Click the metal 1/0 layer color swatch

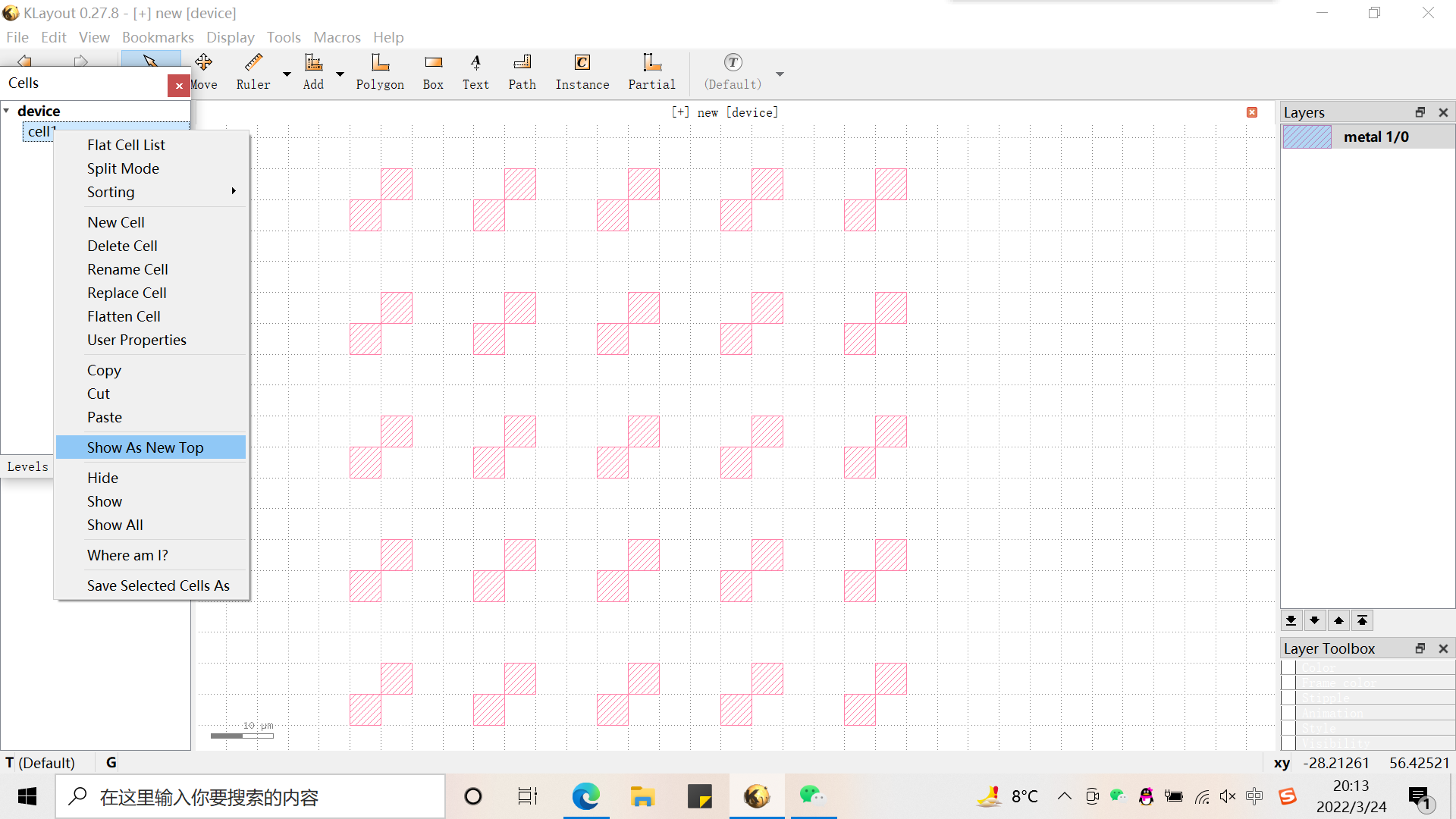pos(1307,136)
